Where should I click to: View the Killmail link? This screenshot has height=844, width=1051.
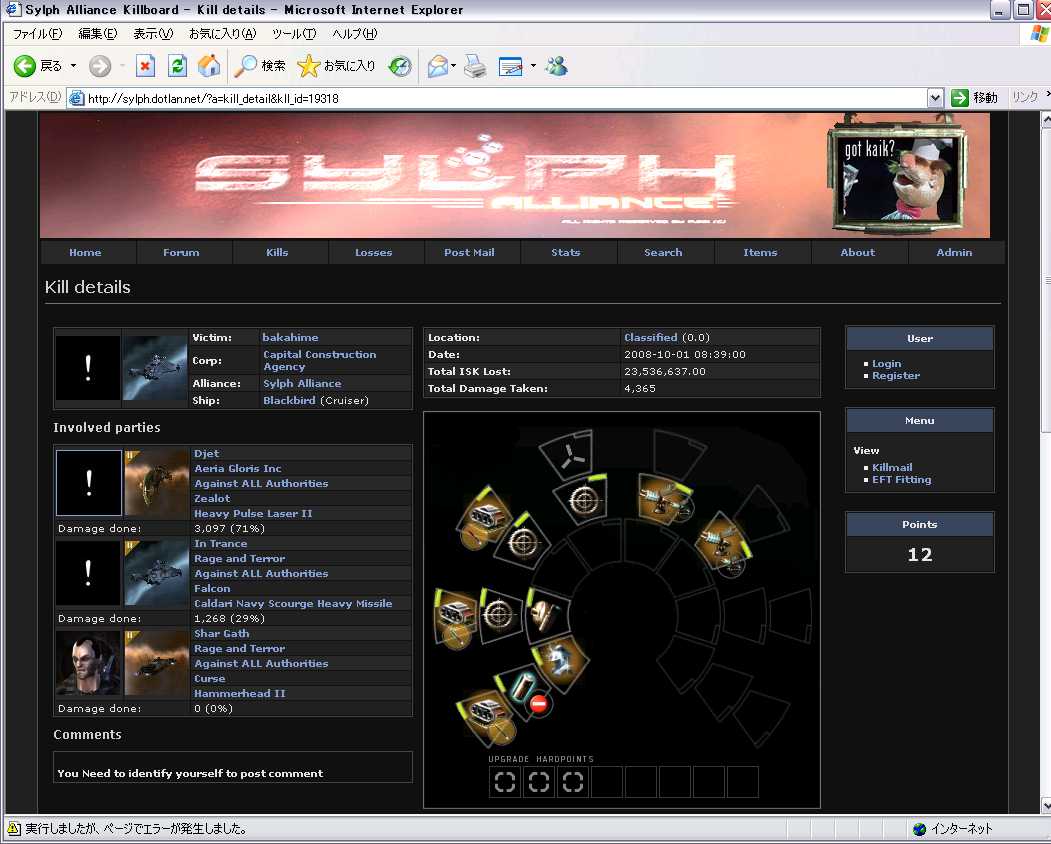(x=892, y=467)
